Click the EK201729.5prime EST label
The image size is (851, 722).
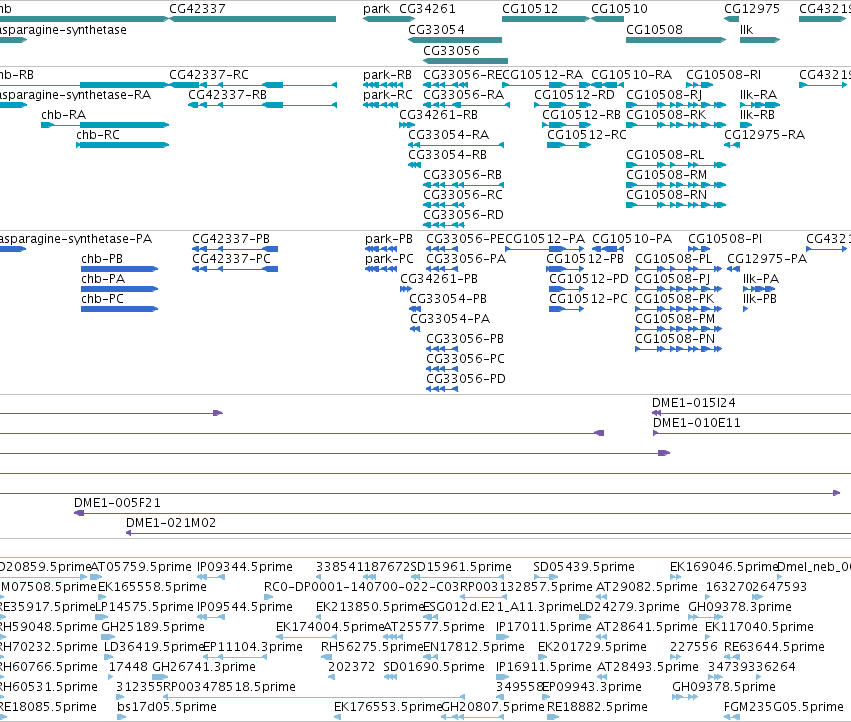[592, 647]
